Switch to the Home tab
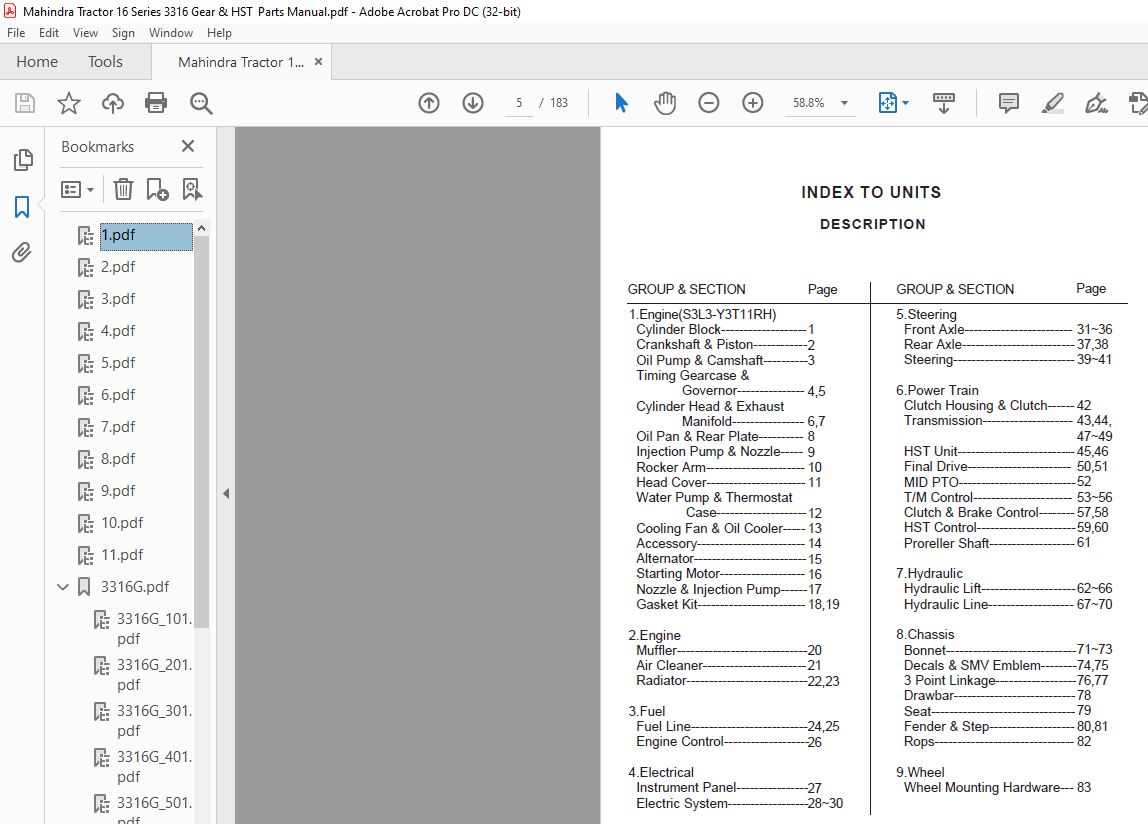 tap(37, 62)
